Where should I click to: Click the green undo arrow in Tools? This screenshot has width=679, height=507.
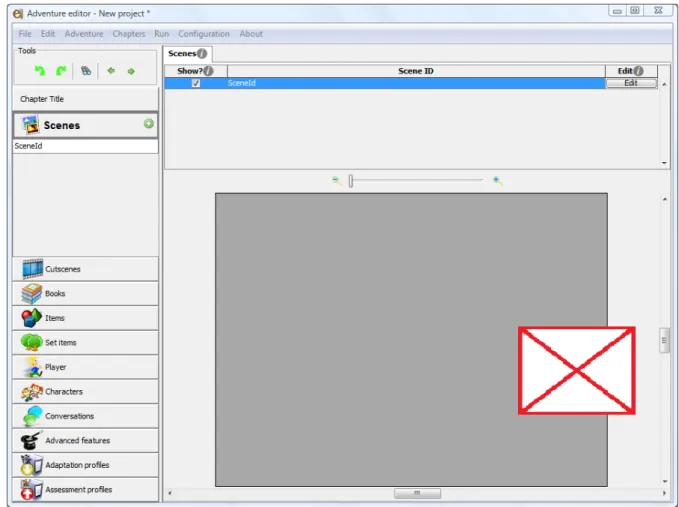tap(39, 71)
